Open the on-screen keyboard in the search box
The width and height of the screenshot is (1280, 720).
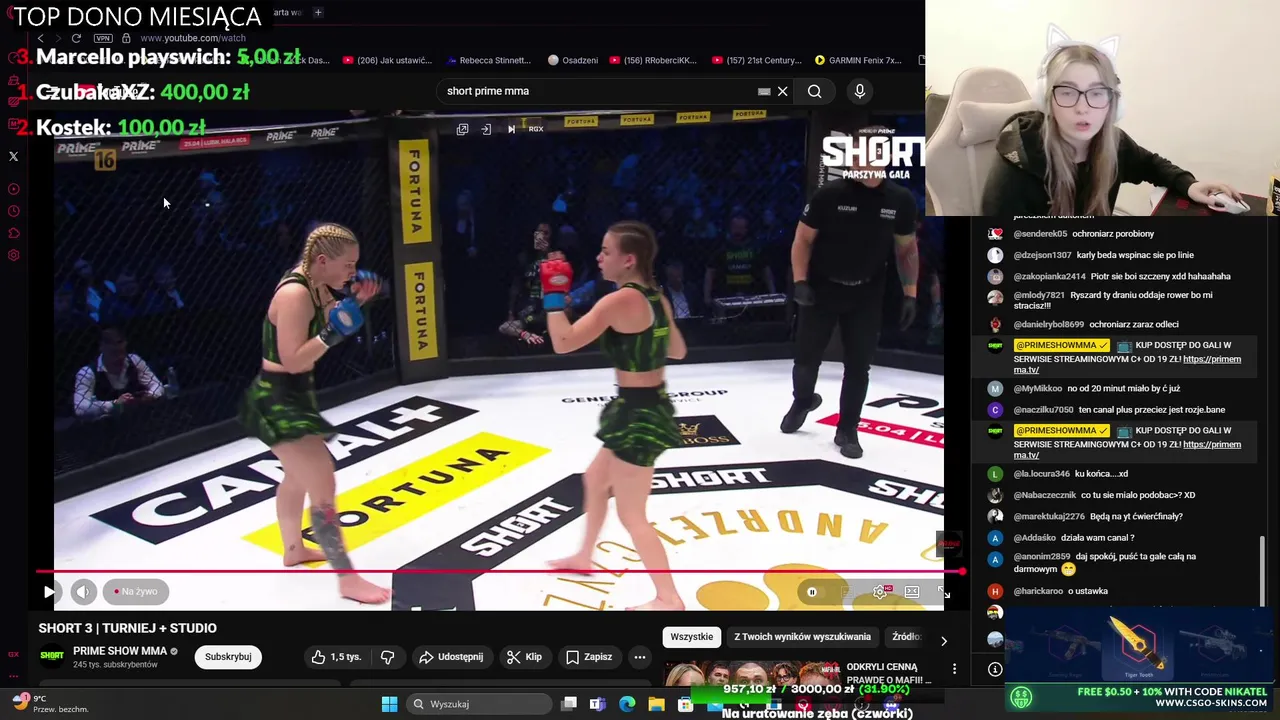click(764, 91)
